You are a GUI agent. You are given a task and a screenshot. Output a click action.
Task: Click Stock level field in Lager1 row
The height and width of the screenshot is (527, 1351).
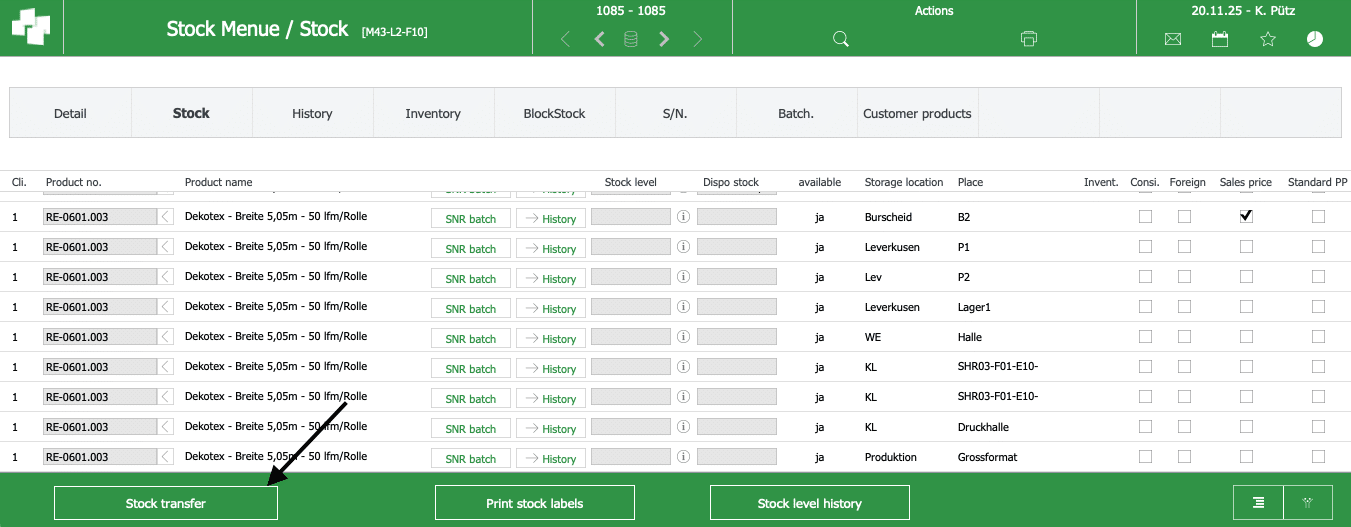tap(630, 307)
